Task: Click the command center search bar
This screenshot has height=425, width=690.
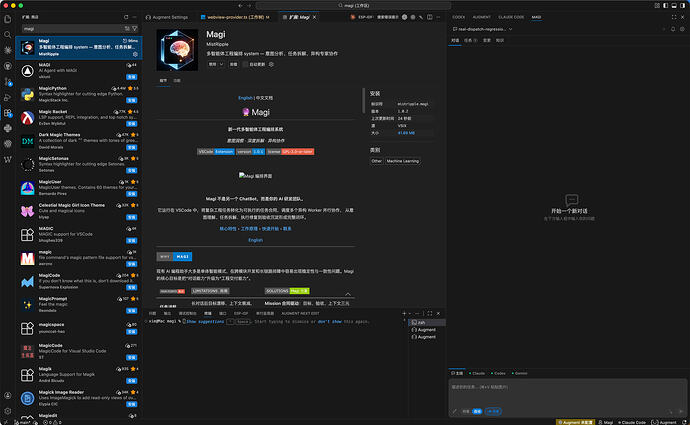Action: [x=353, y=6]
